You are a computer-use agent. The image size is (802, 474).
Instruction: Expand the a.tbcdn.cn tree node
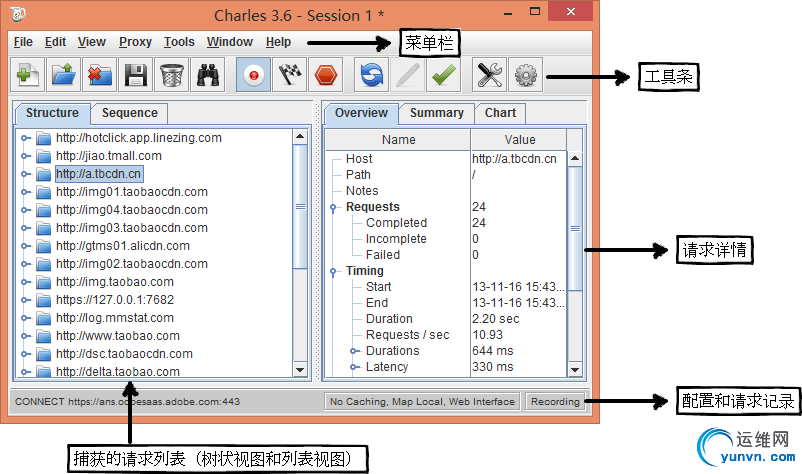pos(25,174)
